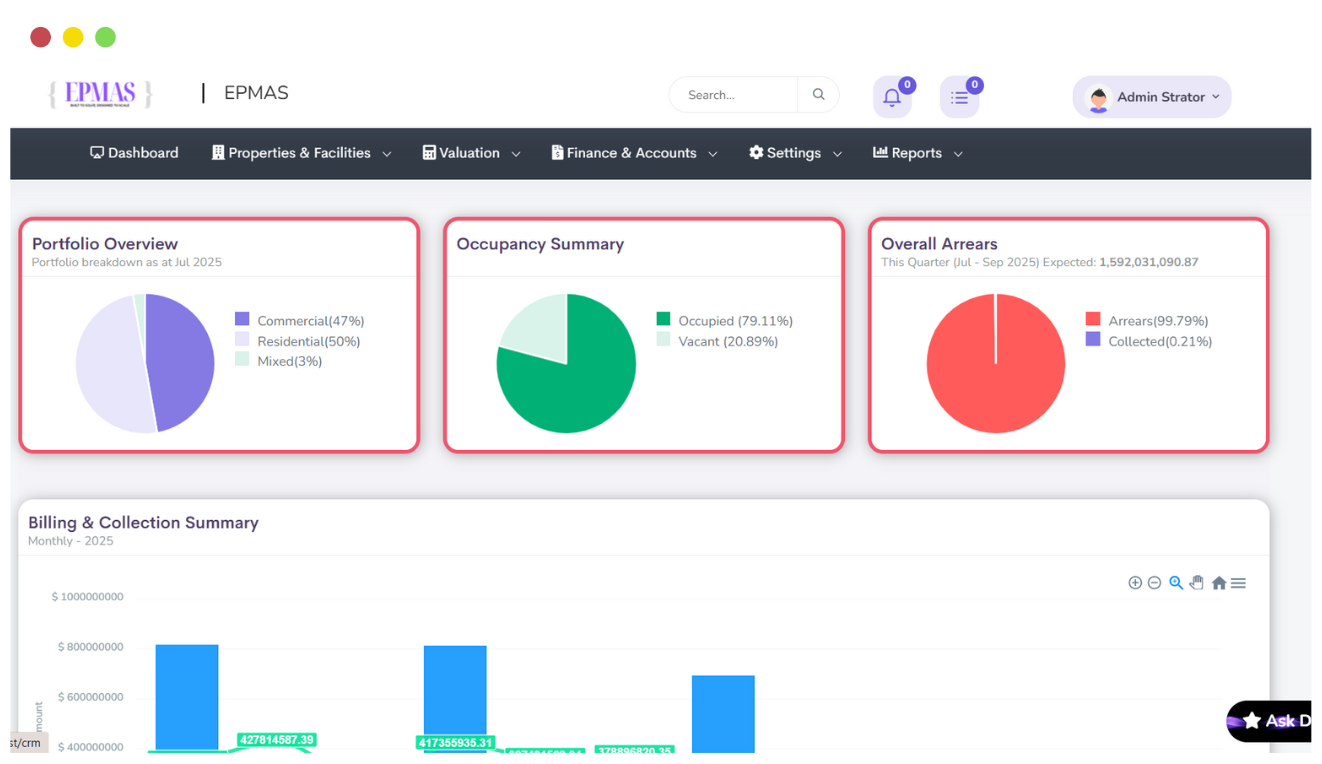The image size is (1322, 764).
Task: Toggle Commercial(47%) legend entry
Action: [299, 321]
